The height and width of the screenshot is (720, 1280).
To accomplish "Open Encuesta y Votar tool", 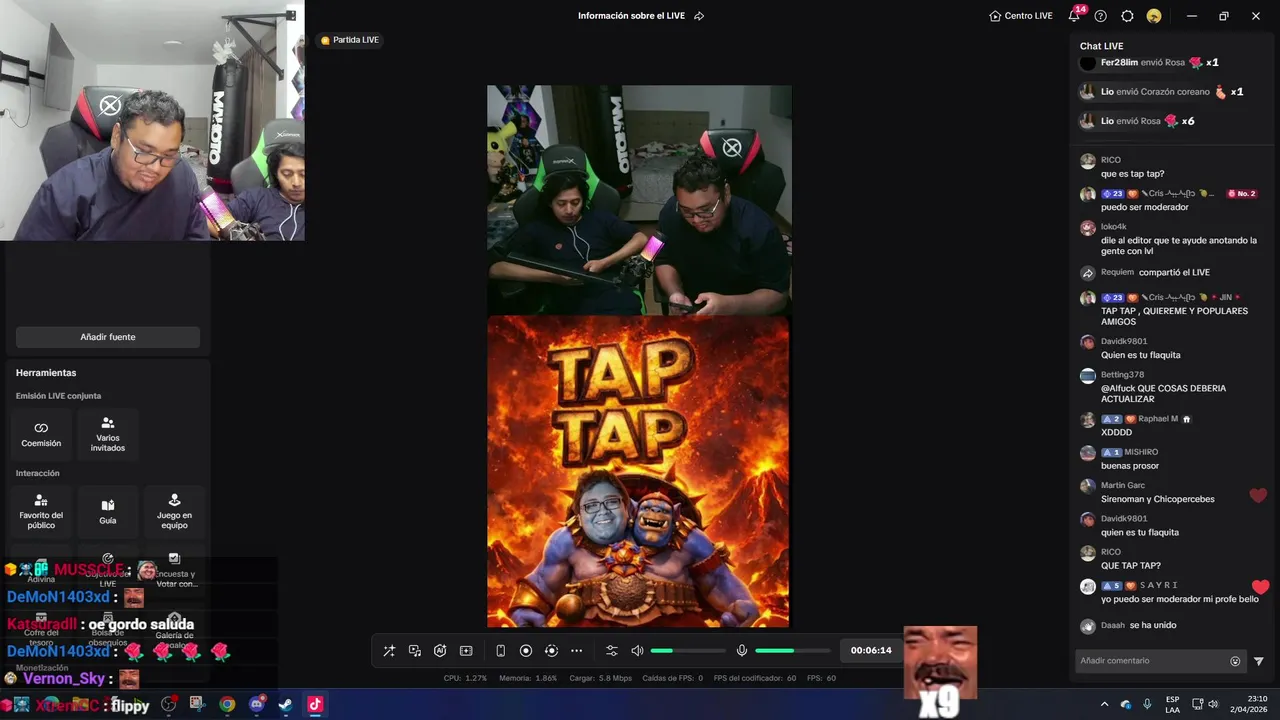I will point(174,569).
